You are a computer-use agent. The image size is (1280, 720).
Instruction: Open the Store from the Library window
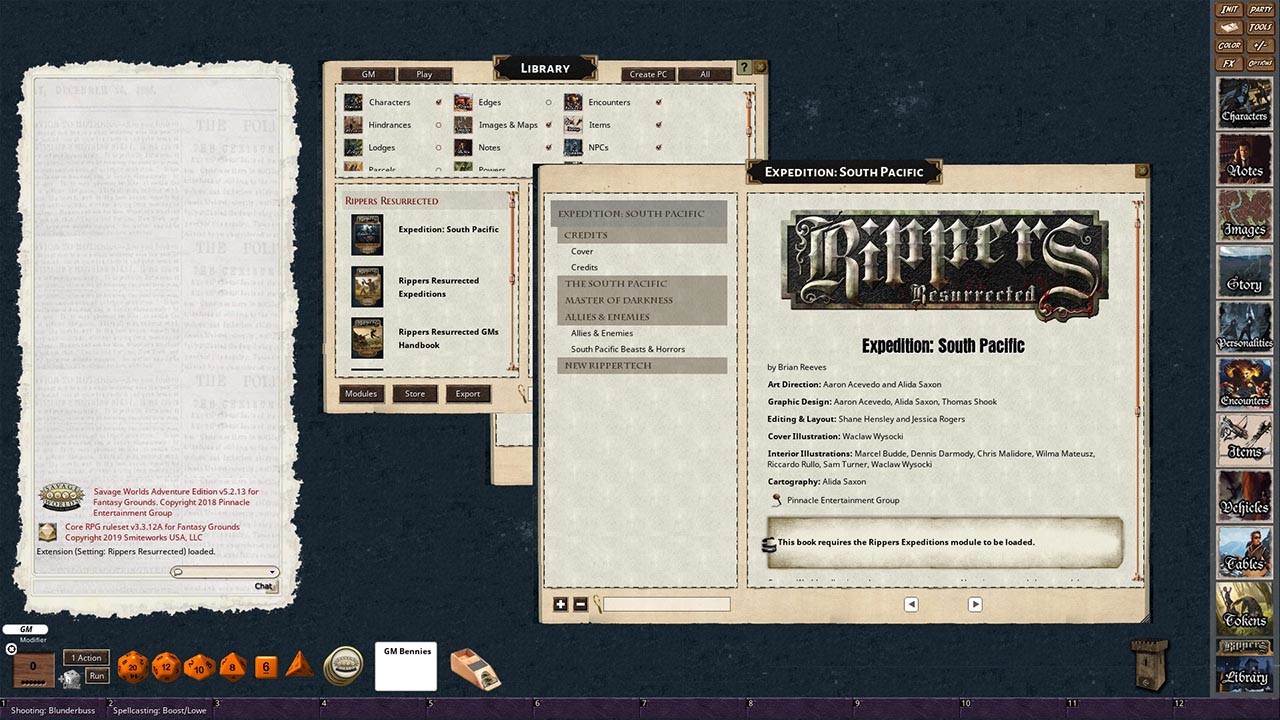414,393
